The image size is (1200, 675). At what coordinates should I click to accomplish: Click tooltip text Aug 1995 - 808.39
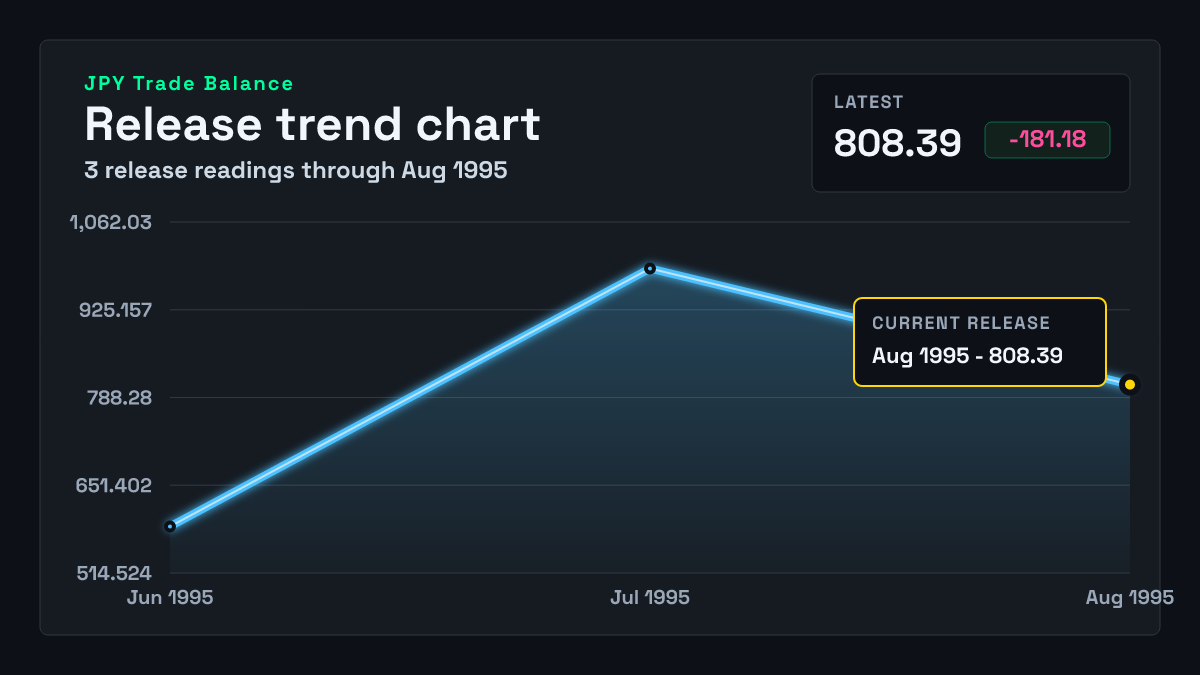click(x=967, y=355)
